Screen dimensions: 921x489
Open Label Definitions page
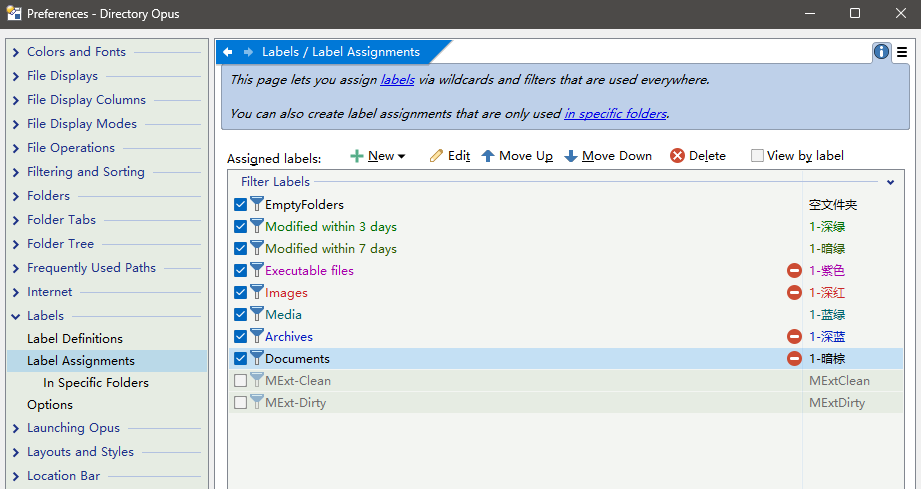(75, 339)
